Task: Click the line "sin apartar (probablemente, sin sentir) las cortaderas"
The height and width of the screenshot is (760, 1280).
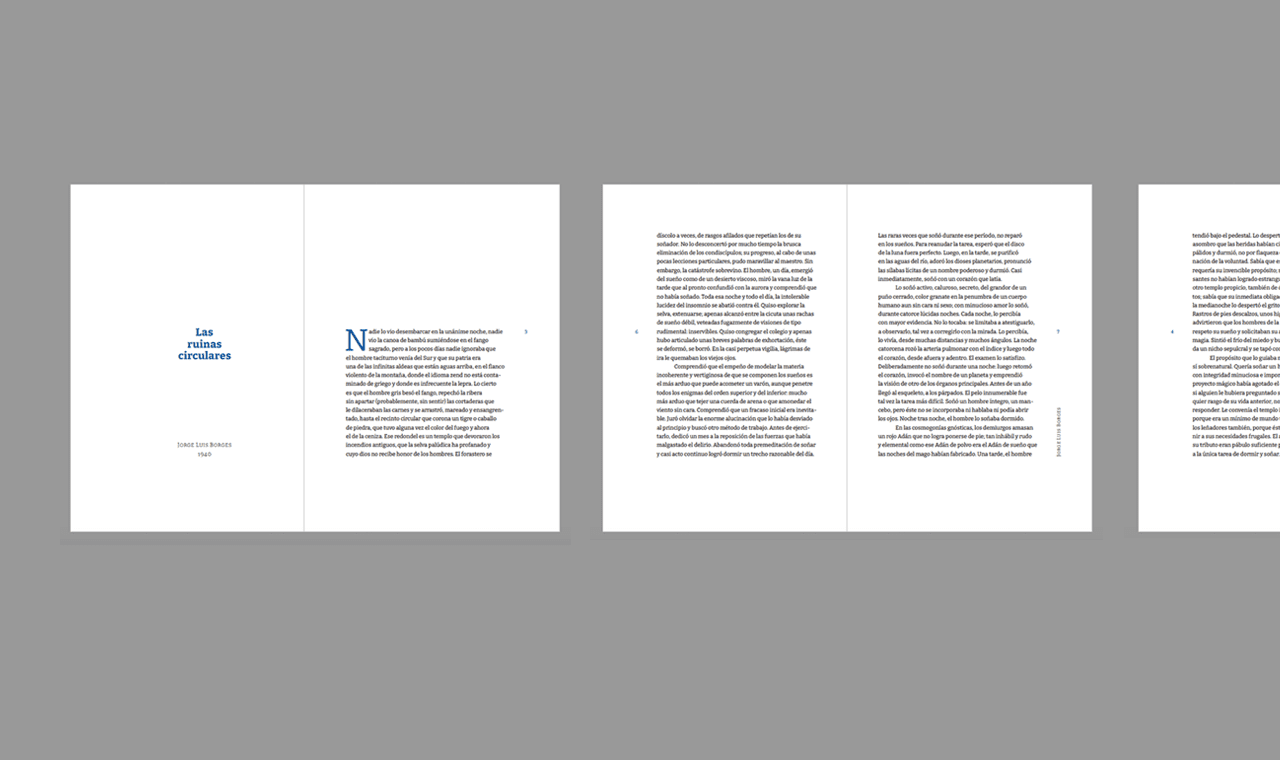Action: point(418,401)
